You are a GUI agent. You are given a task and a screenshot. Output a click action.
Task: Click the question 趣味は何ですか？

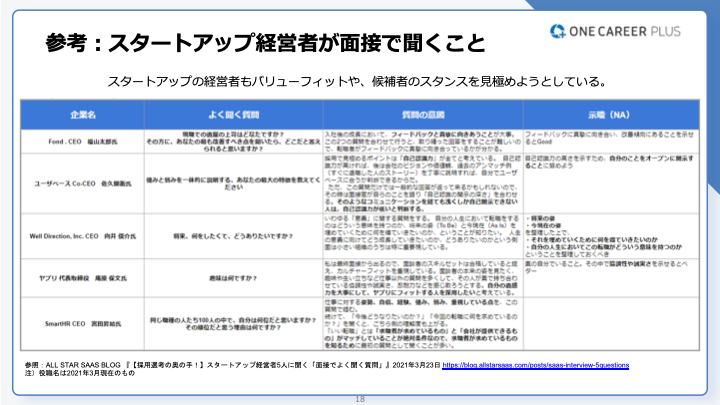(x=233, y=278)
